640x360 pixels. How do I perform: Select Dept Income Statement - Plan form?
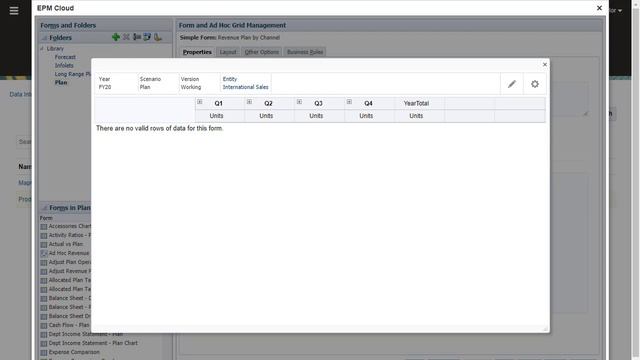pos(85,334)
